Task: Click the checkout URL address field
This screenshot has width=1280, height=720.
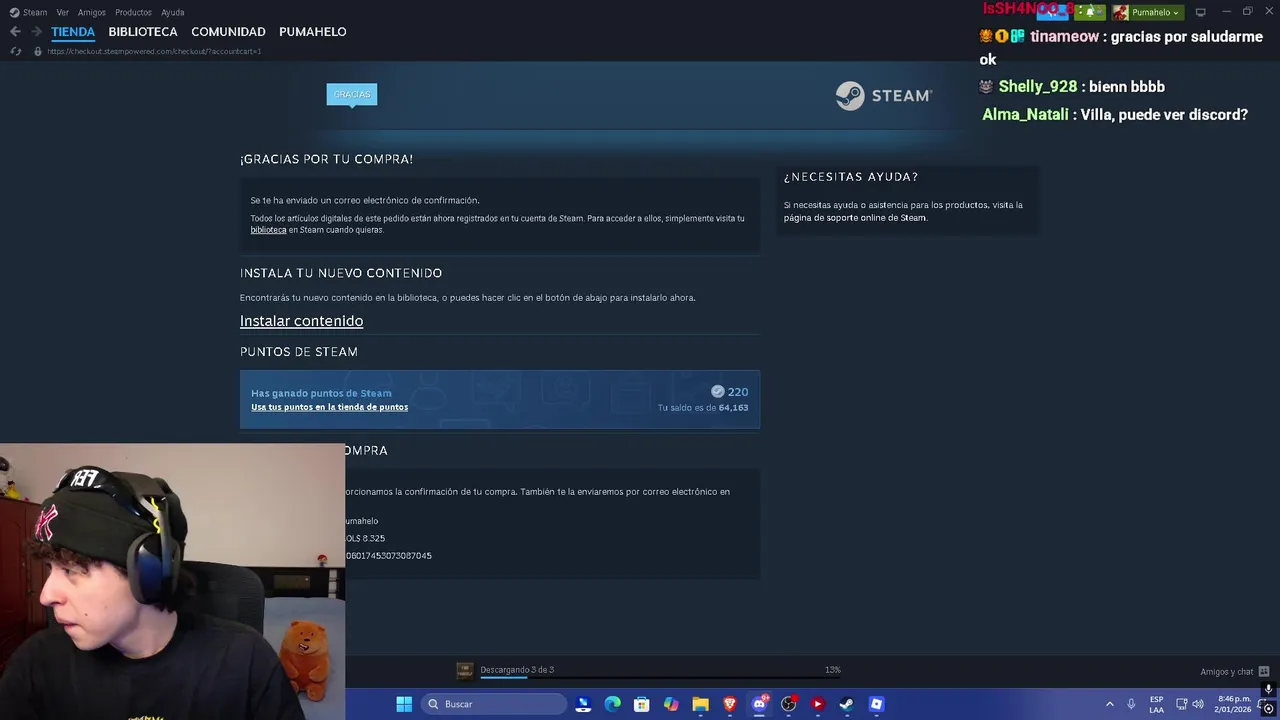Action: click(154, 51)
